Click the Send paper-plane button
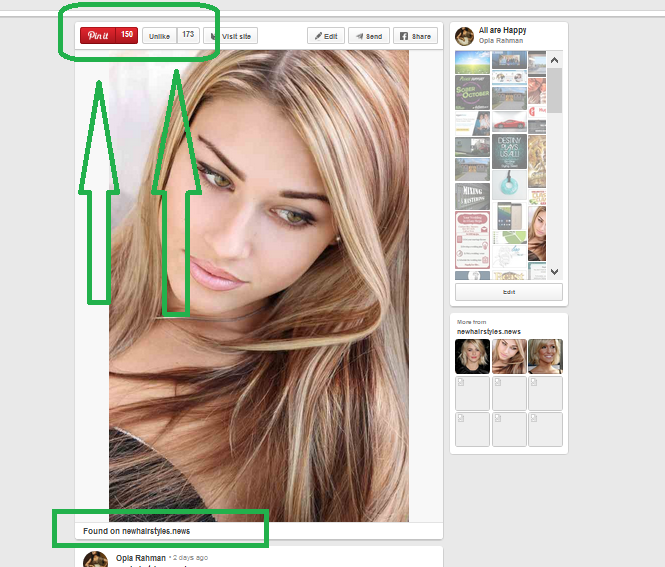665x567 pixels. (x=369, y=36)
